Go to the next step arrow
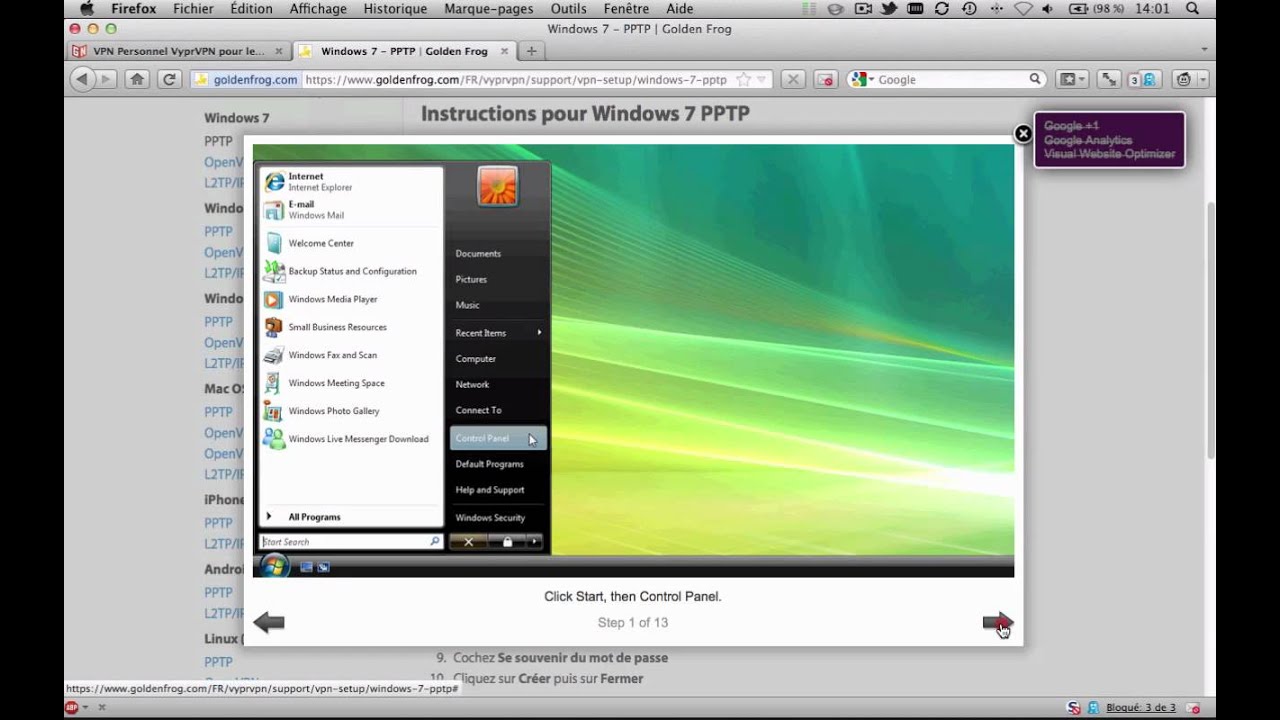Viewport: 1280px width, 720px height. pos(998,623)
